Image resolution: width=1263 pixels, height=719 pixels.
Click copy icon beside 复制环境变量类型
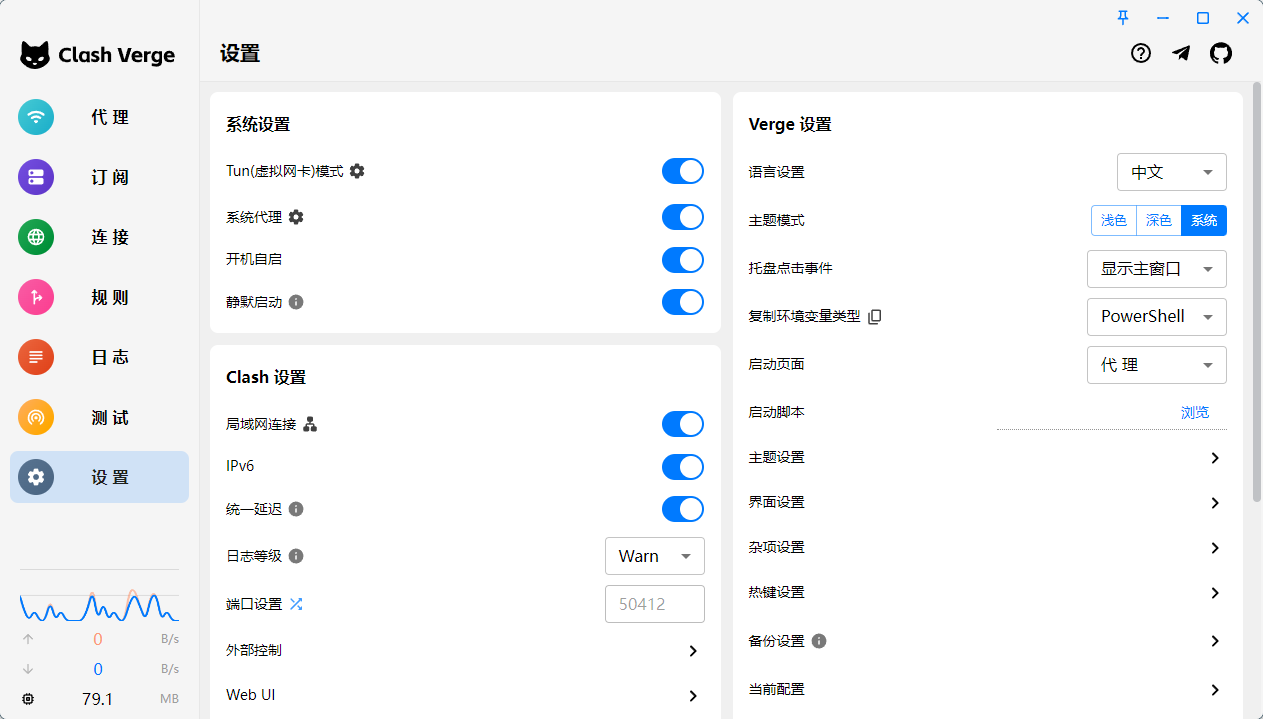pos(875,316)
